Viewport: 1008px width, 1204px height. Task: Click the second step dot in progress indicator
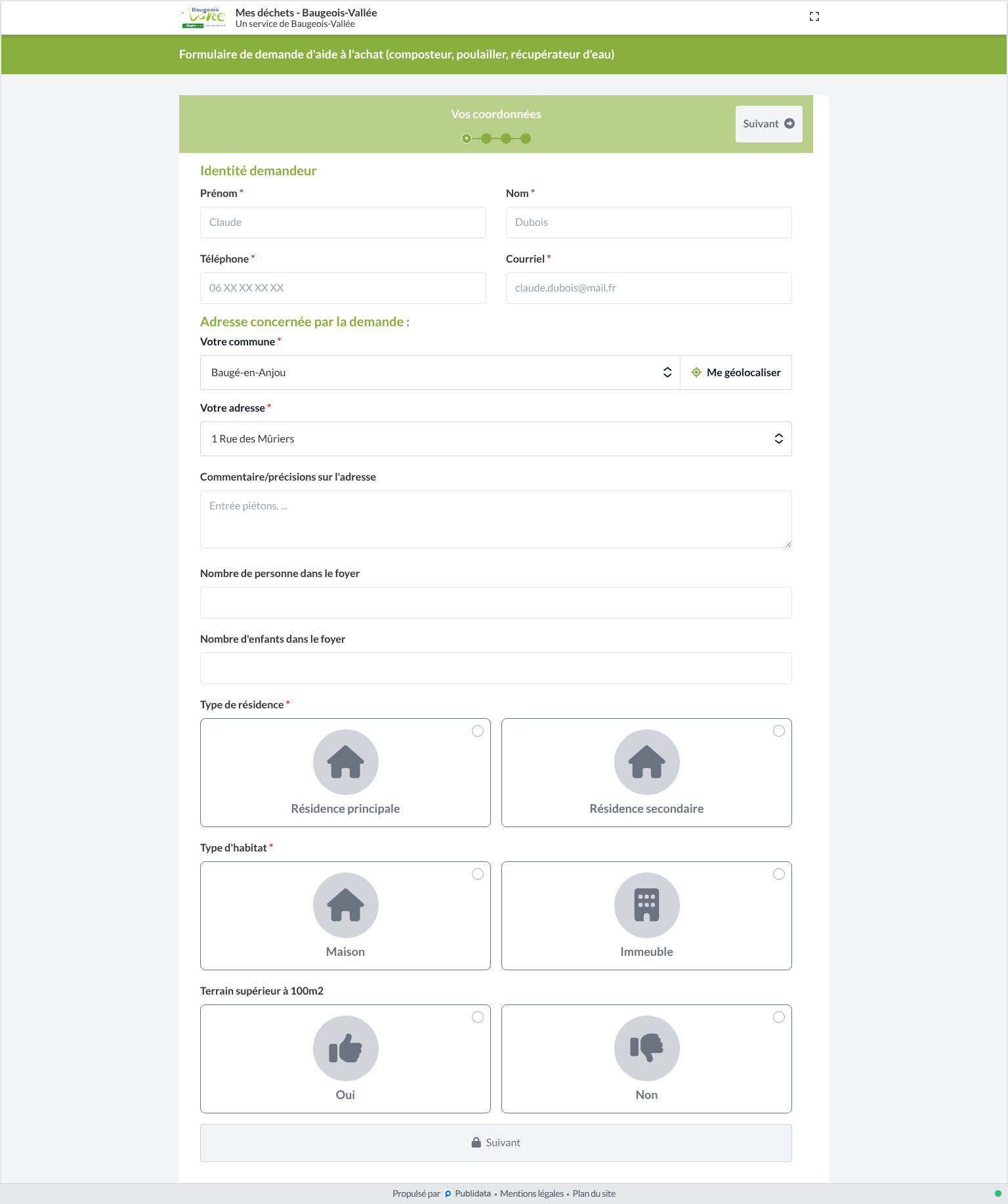coord(486,139)
